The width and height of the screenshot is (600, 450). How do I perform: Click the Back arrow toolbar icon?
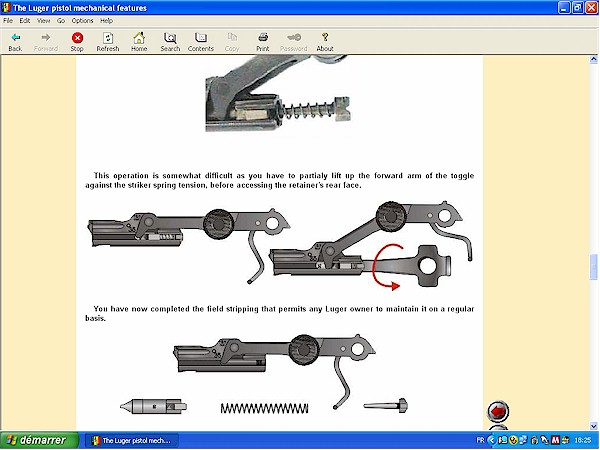point(15,37)
